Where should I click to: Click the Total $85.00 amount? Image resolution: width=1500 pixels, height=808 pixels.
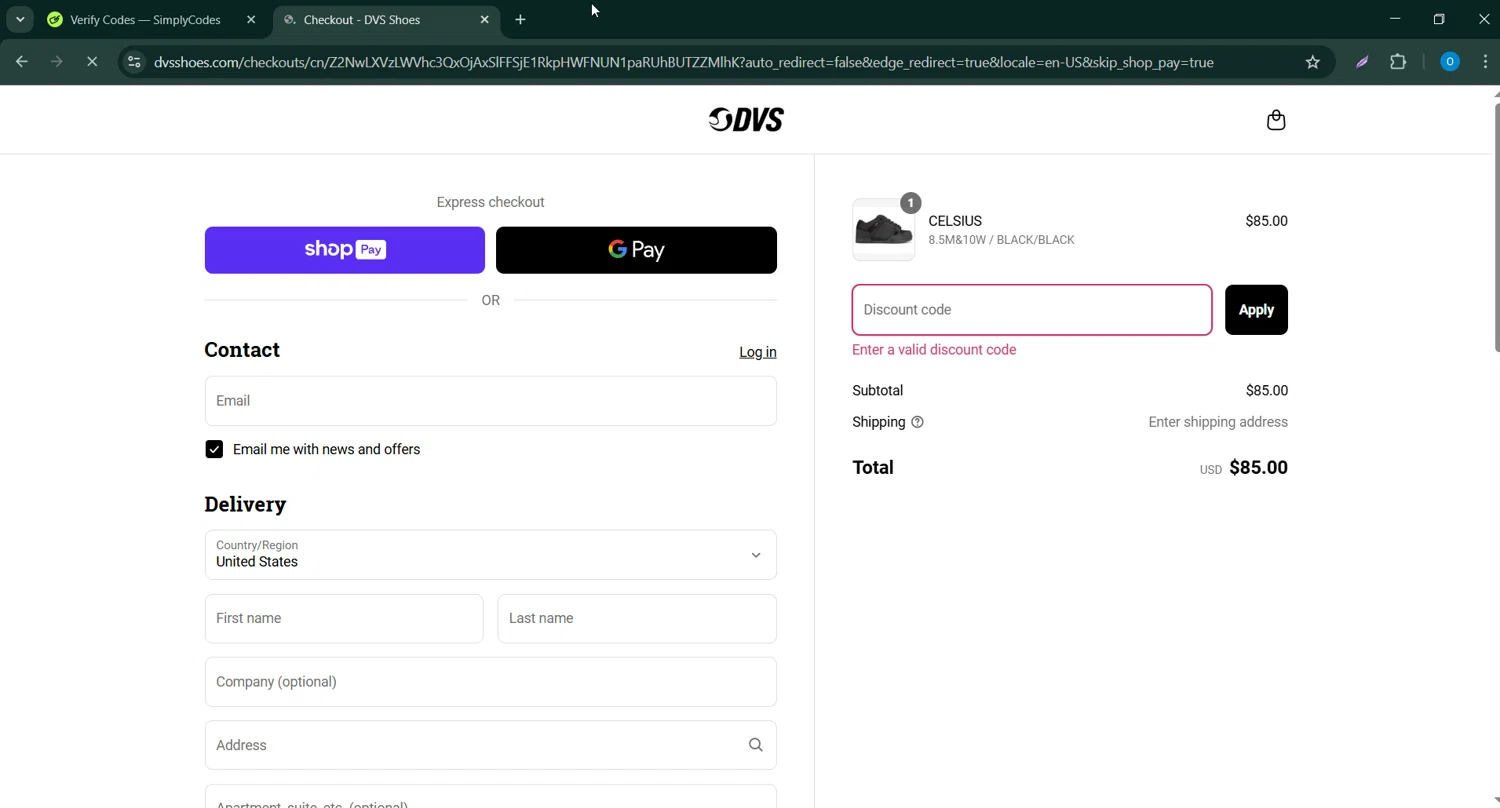[1258, 468]
